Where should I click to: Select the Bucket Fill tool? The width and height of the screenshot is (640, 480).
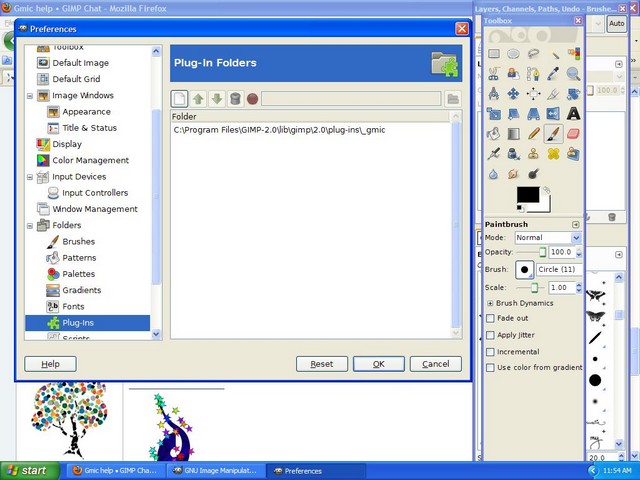tap(494, 133)
